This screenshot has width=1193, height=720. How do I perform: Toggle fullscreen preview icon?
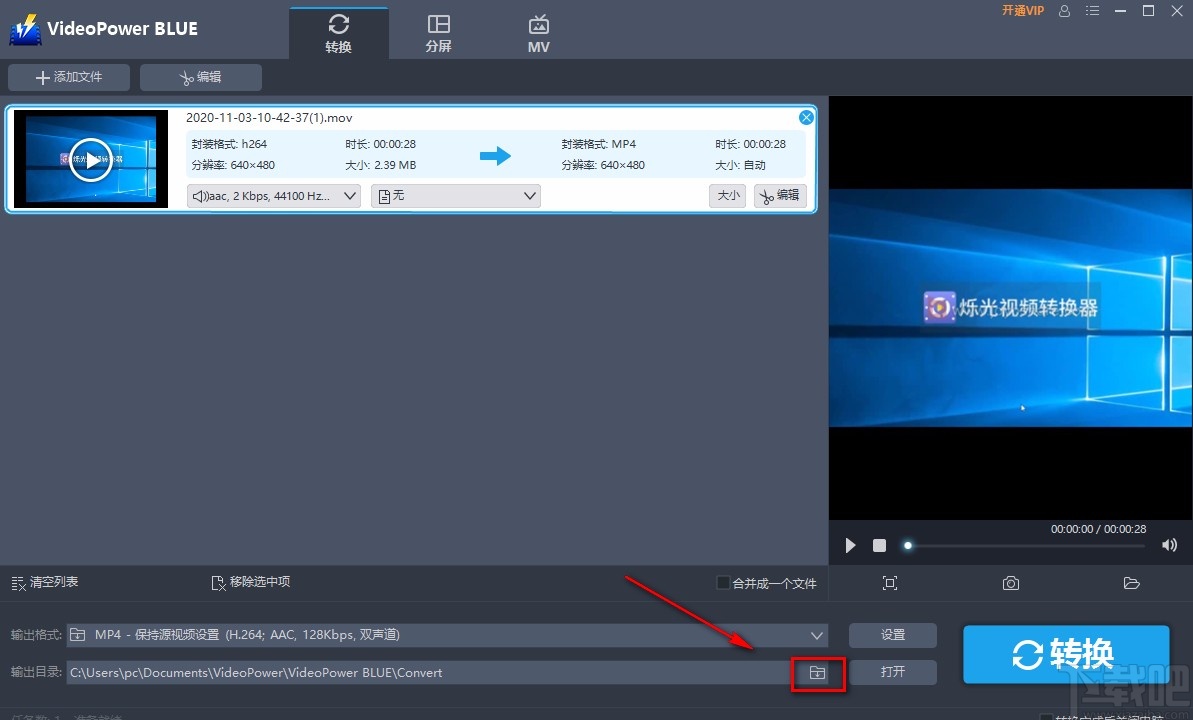(889, 583)
